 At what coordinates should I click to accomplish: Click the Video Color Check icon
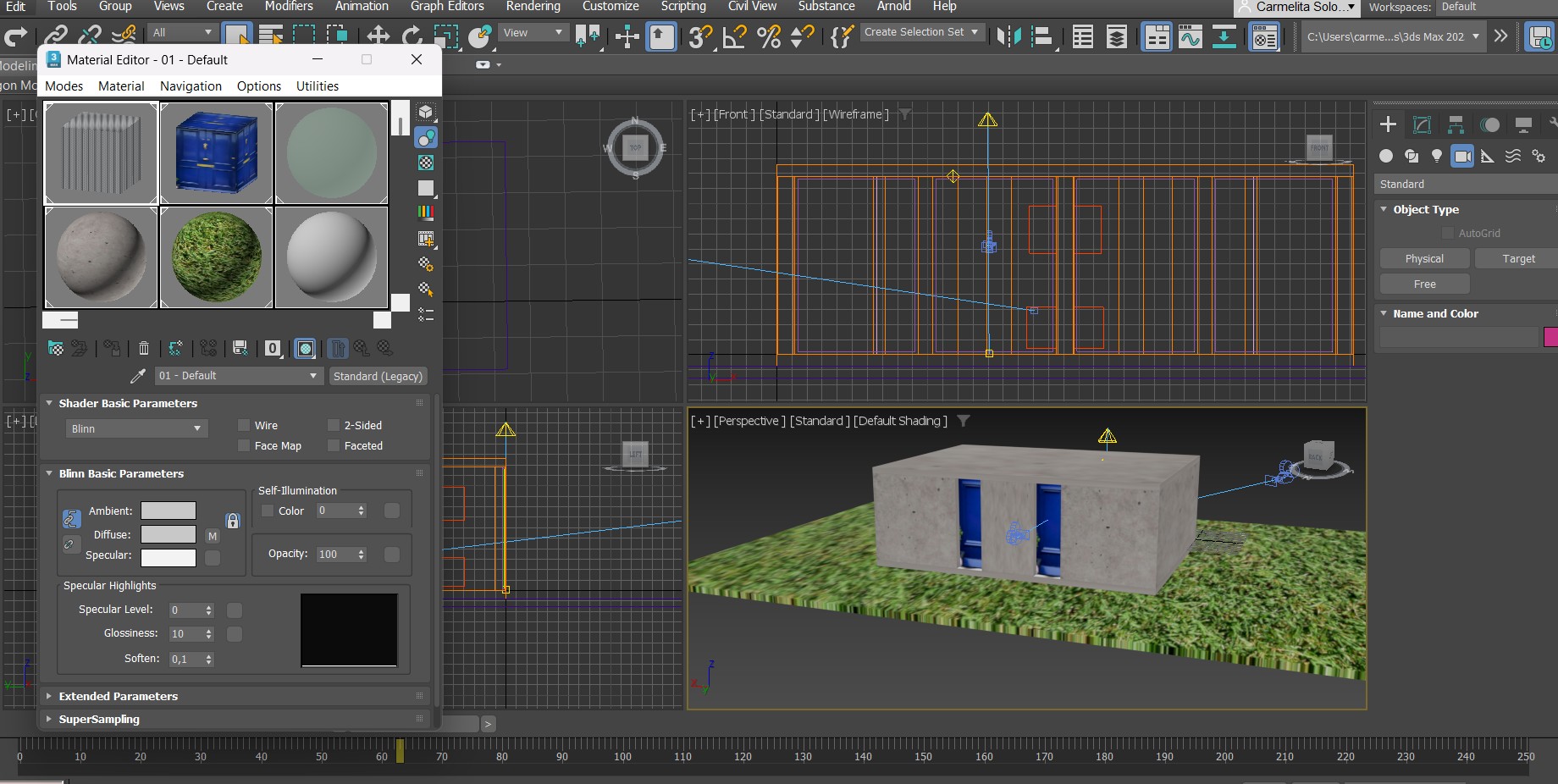coord(426,213)
